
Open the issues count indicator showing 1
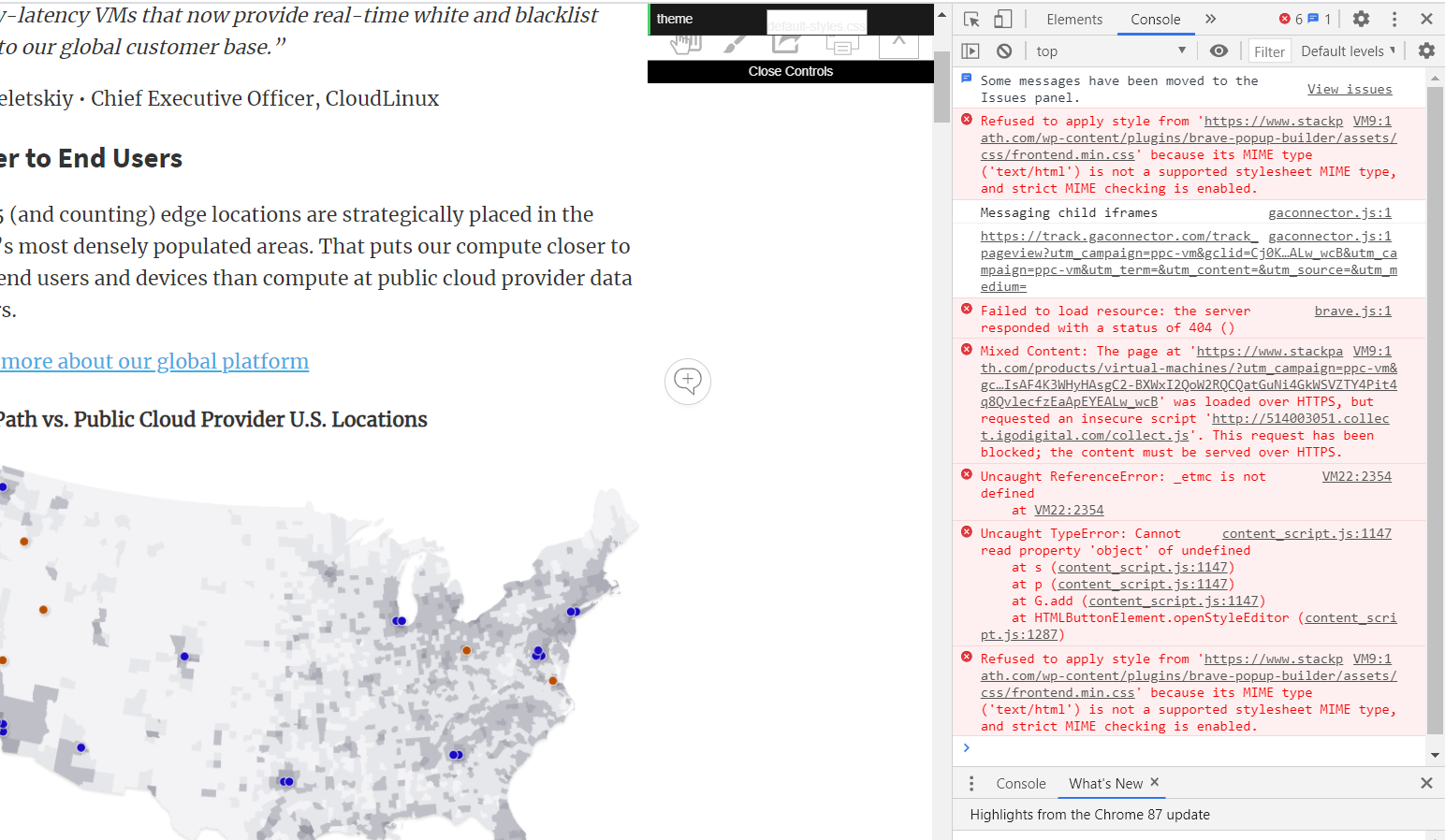[x=1320, y=19]
